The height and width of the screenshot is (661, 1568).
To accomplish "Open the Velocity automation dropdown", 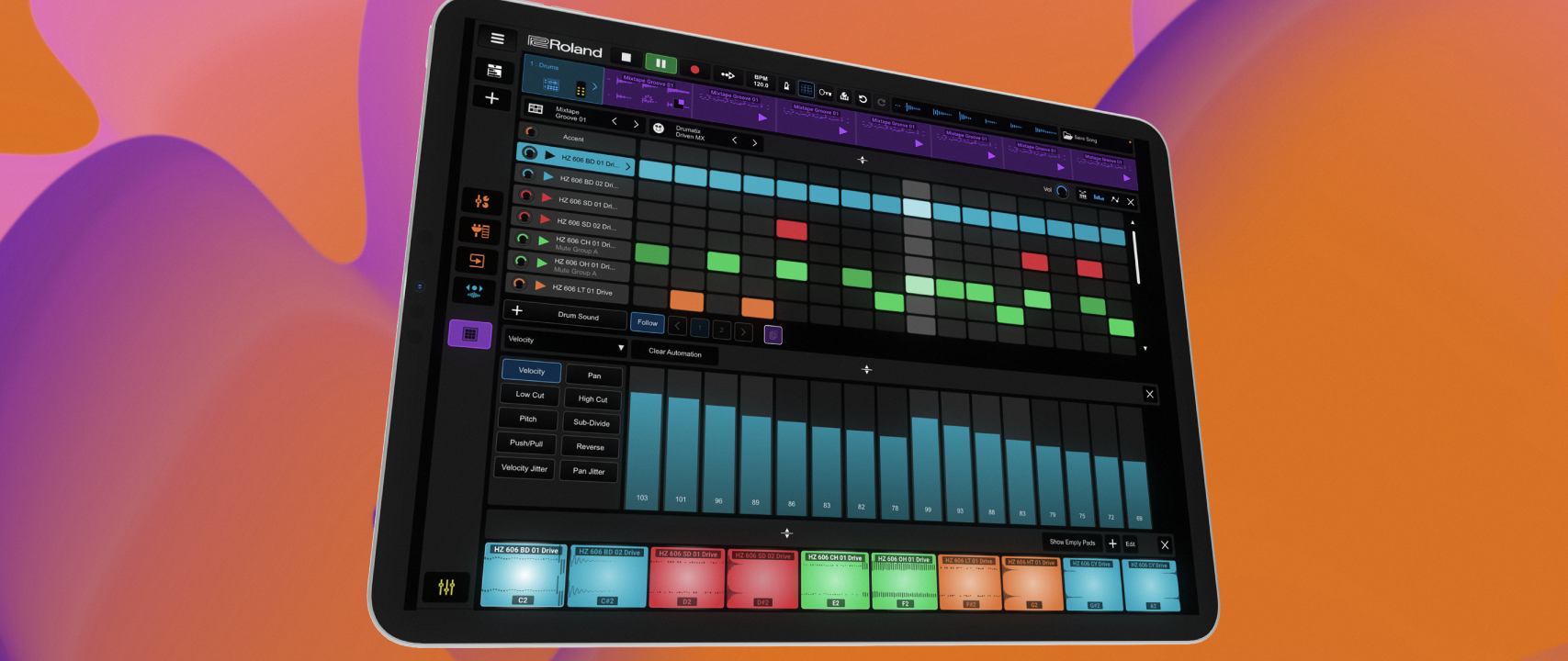I will point(565,342).
